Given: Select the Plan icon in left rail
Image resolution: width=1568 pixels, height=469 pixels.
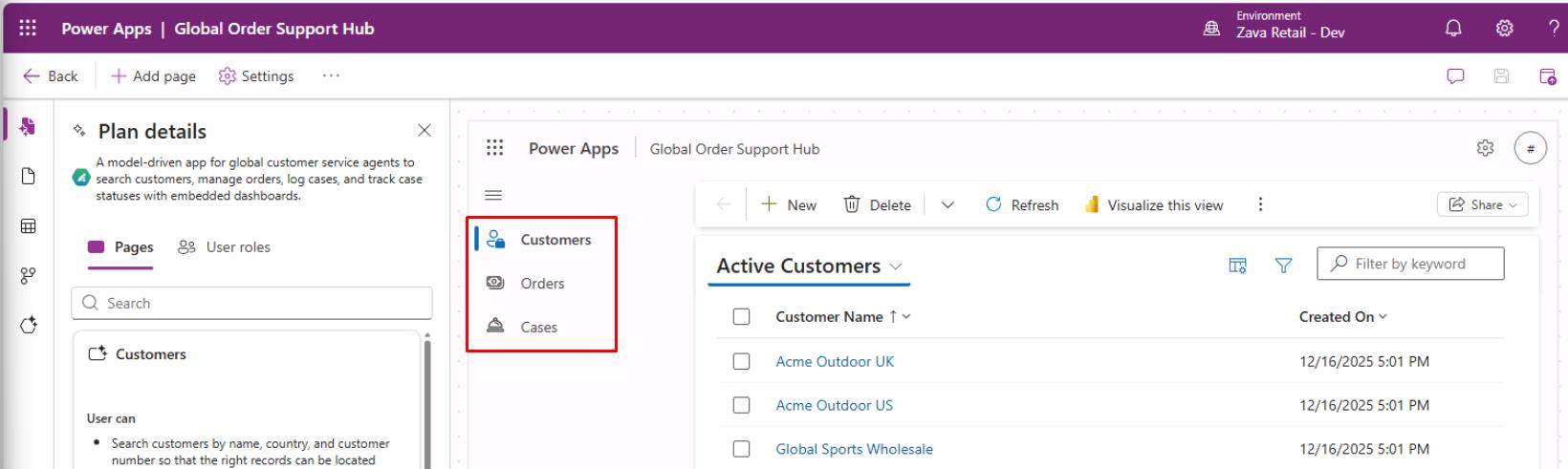Looking at the screenshot, I should click(x=28, y=126).
